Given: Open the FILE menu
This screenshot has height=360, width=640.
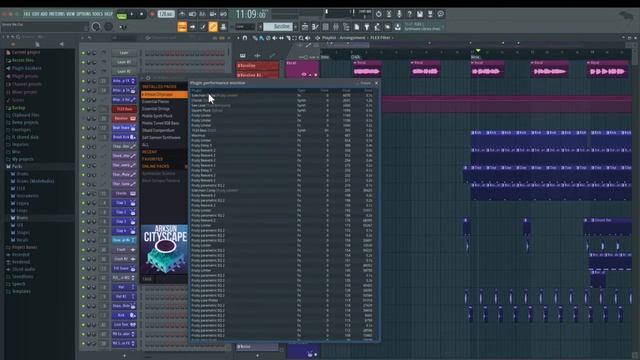Looking at the screenshot, I should pyautogui.click(x=27, y=14).
